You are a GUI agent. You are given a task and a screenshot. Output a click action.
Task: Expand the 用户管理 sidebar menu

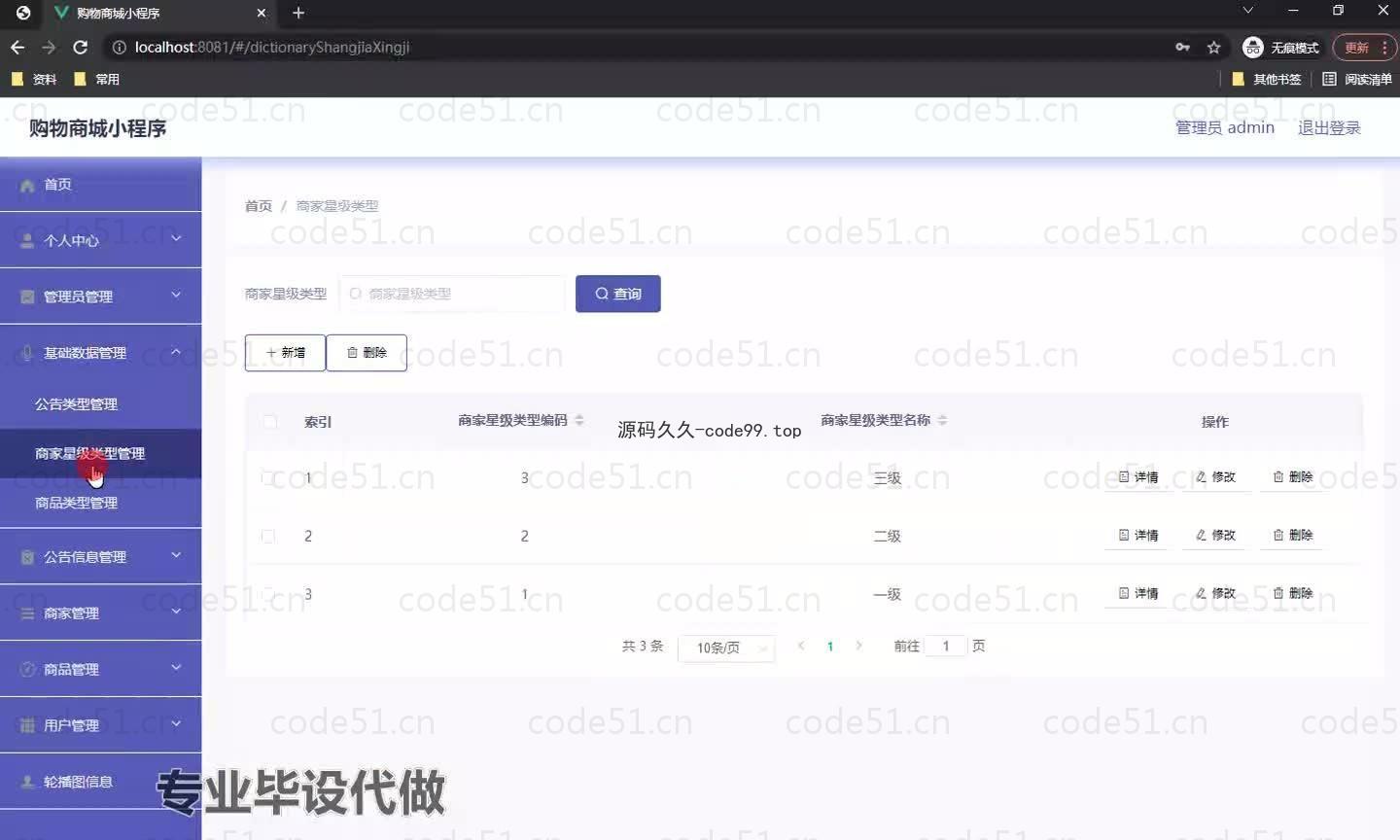point(176,723)
